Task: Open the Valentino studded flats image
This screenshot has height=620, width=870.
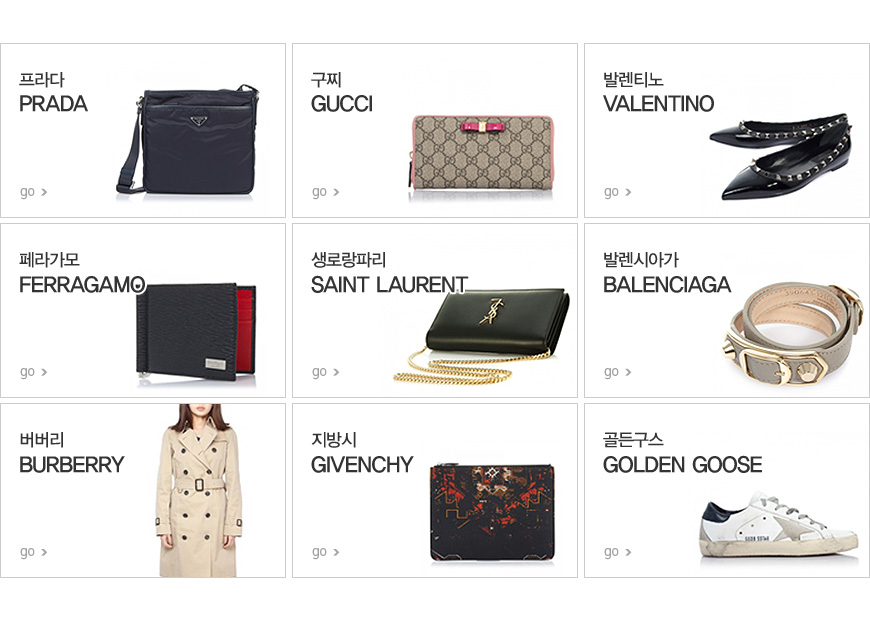Action: [781, 157]
